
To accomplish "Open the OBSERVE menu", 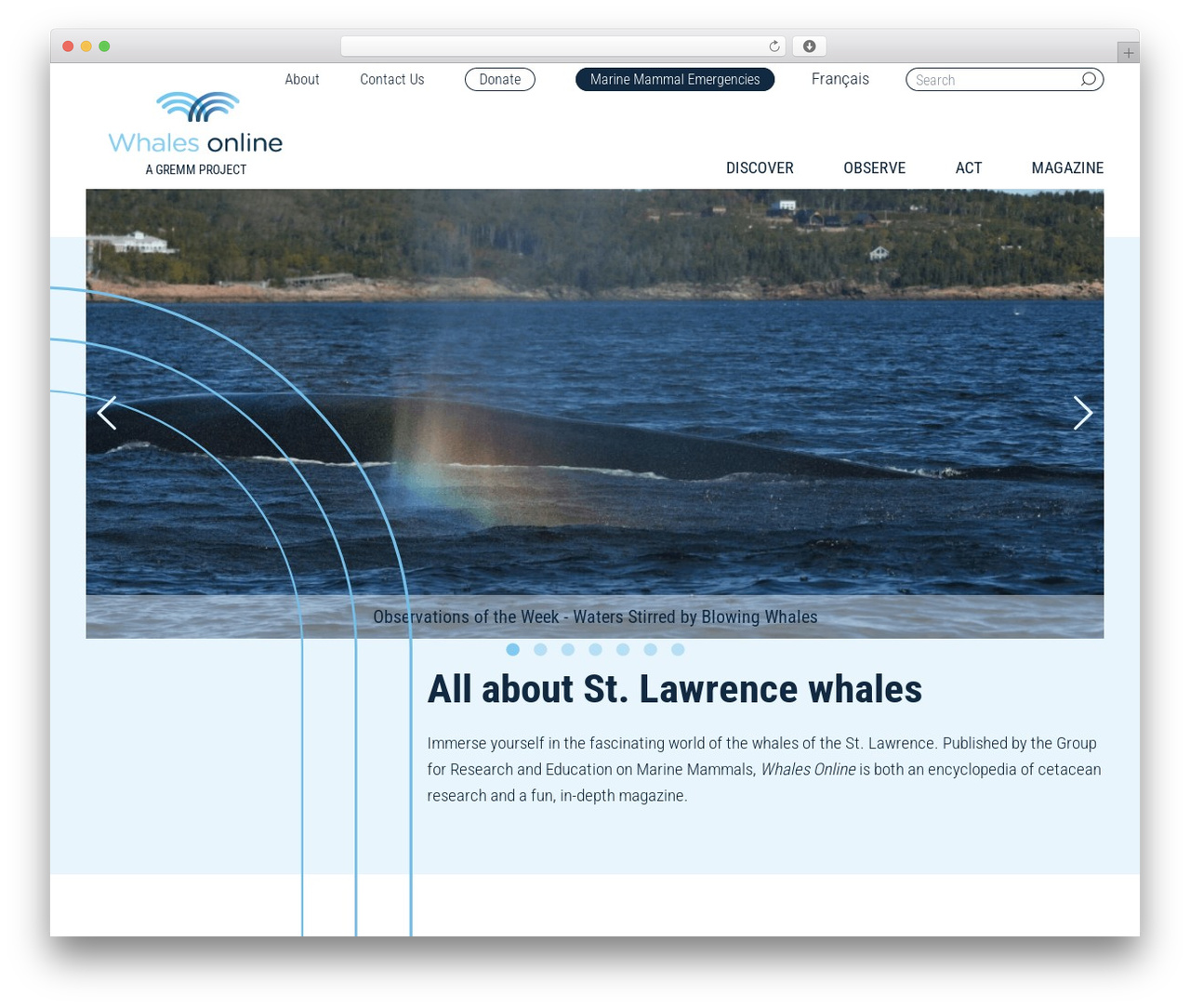I will pyautogui.click(x=874, y=168).
